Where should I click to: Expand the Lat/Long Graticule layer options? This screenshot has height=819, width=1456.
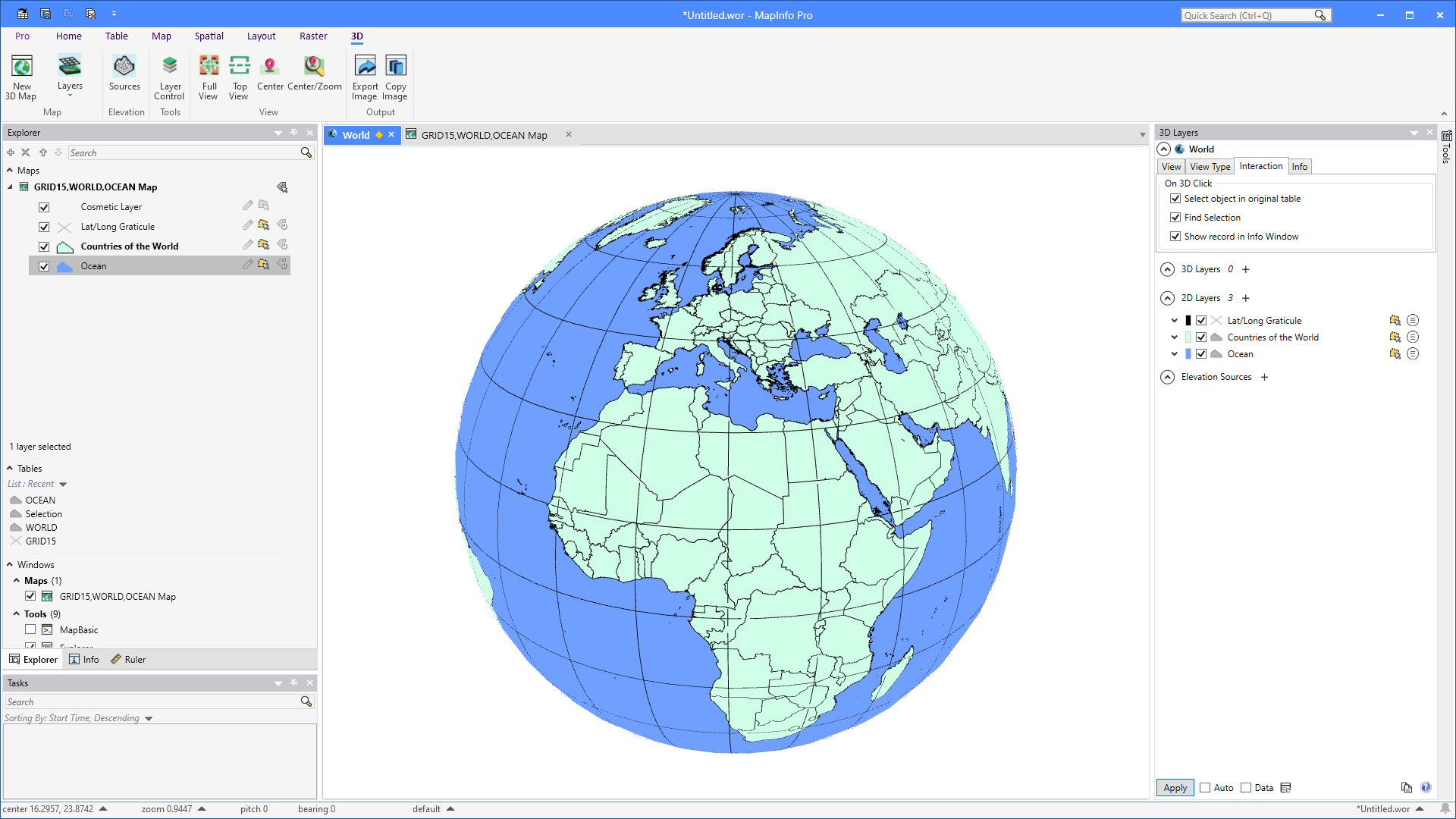coord(1174,320)
